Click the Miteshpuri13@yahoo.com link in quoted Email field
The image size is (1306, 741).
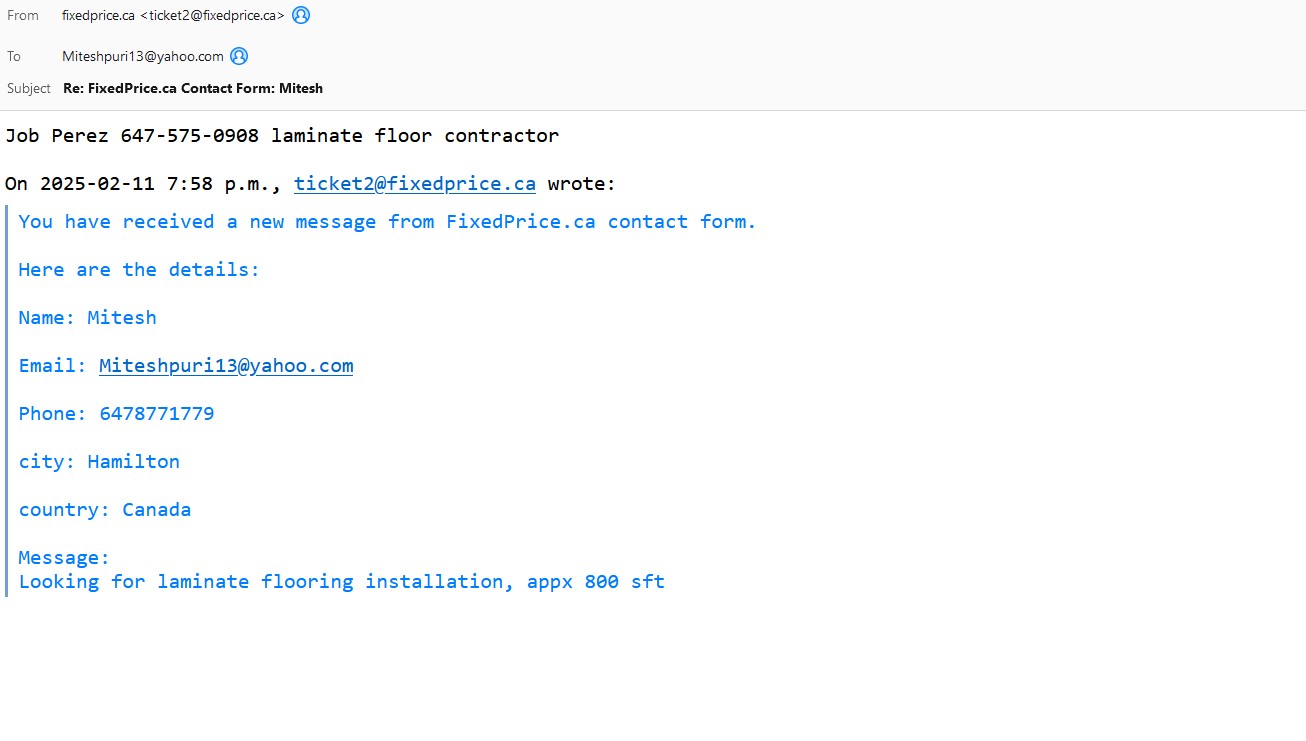(x=226, y=366)
